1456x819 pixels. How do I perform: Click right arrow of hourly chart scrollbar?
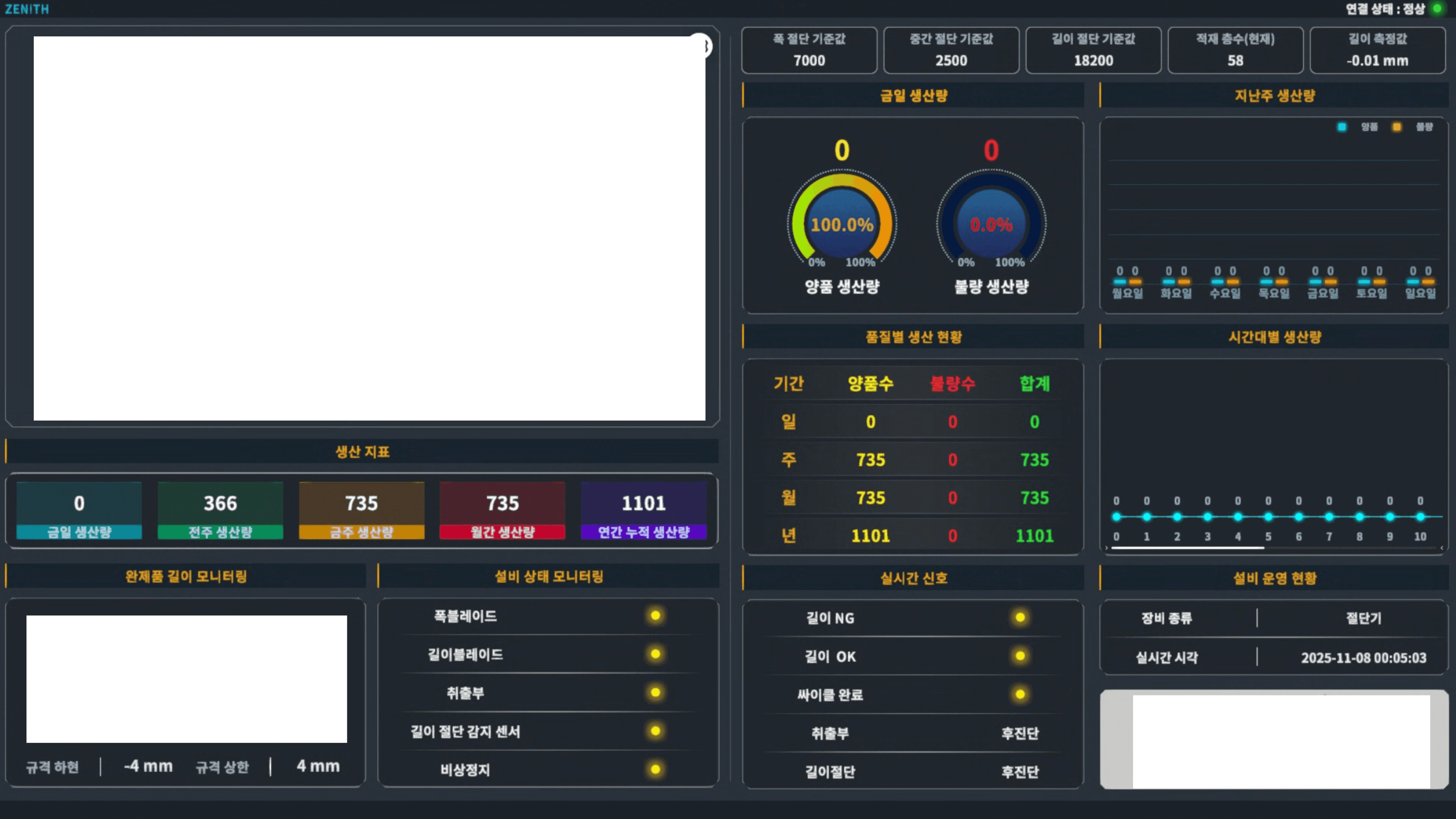(x=1442, y=548)
